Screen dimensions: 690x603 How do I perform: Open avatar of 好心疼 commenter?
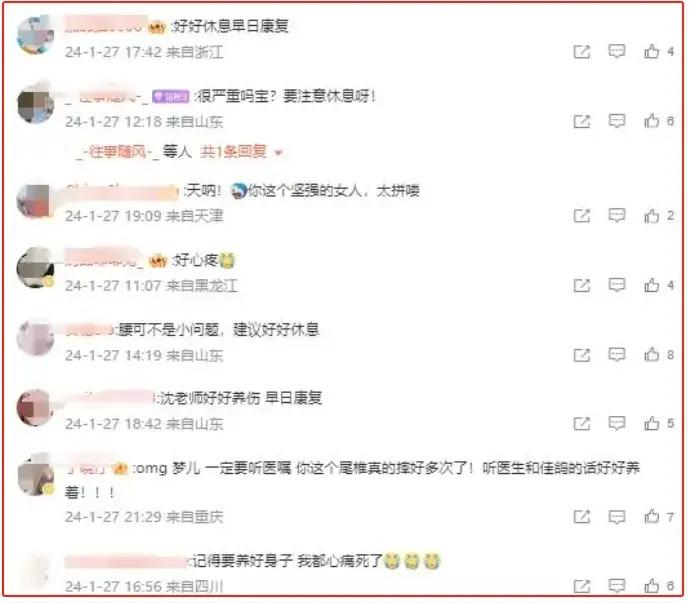point(35,267)
